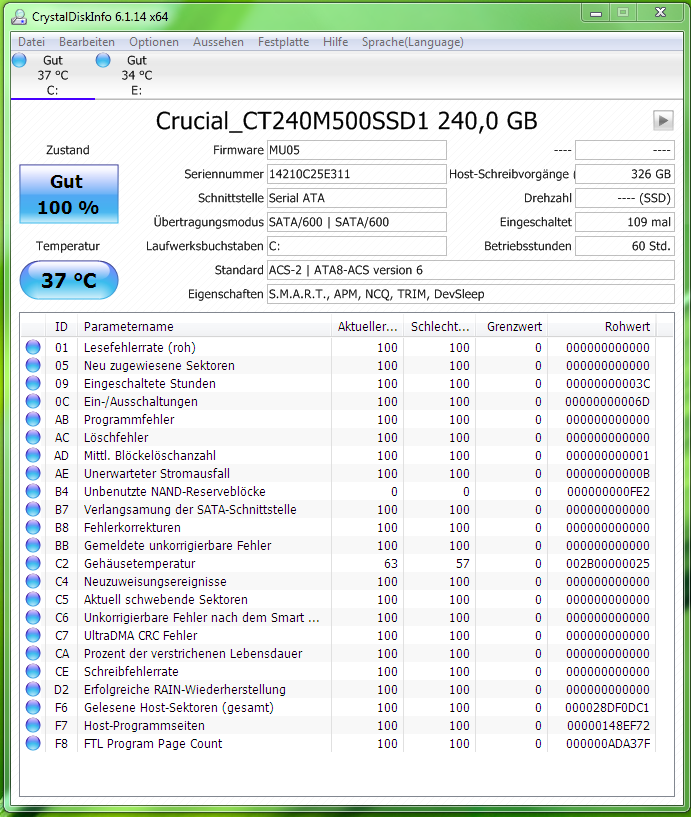This screenshot has width=691, height=817.
Task: Click the next disk arrow button
Action: (663, 120)
